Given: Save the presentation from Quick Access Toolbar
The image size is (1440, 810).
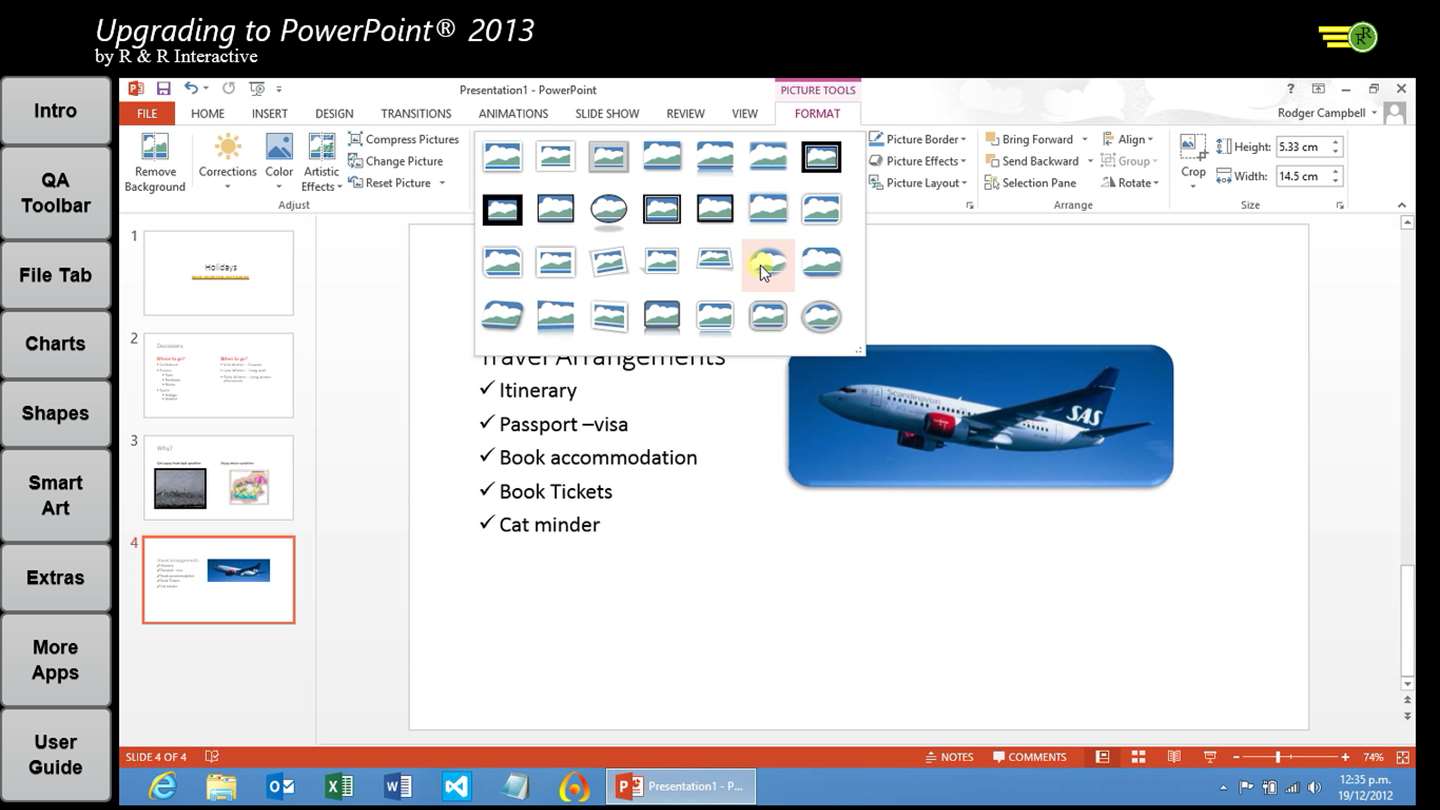Looking at the screenshot, I should [x=164, y=89].
